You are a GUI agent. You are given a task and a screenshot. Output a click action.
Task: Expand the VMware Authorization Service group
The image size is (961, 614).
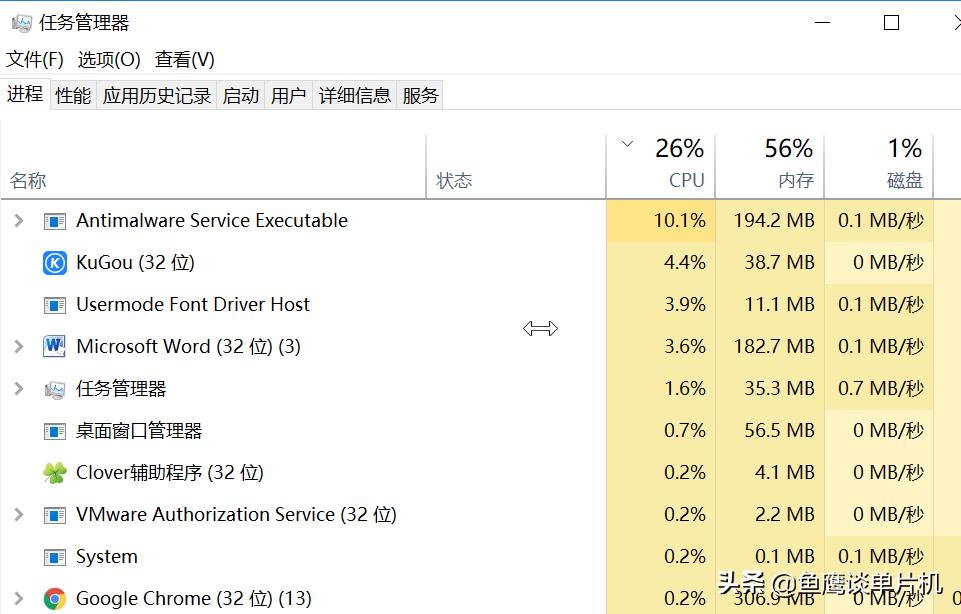click(18, 515)
